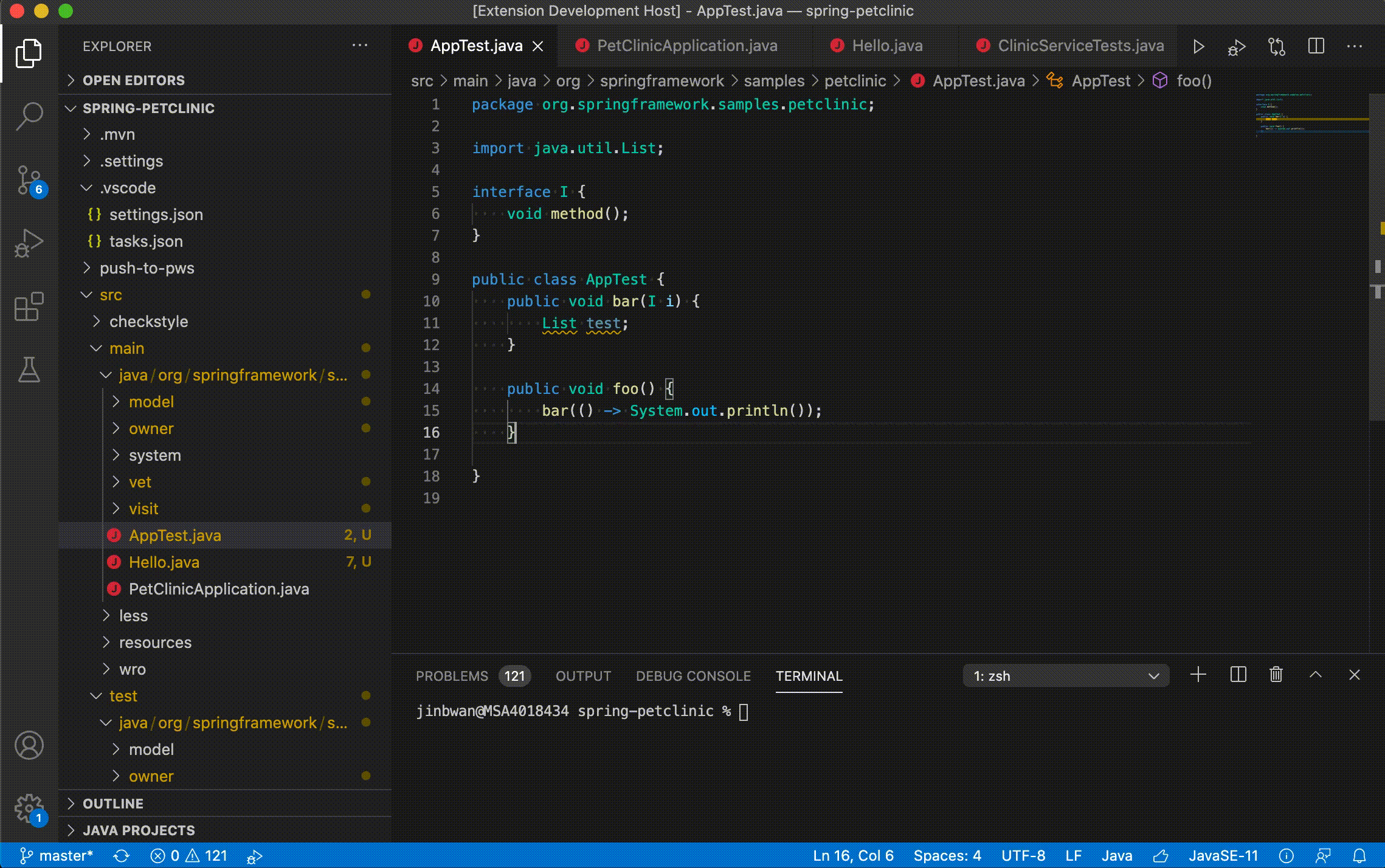Switch to the PROBLEMS panel tab
Viewport: 1385px width, 868px height.
point(452,676)
